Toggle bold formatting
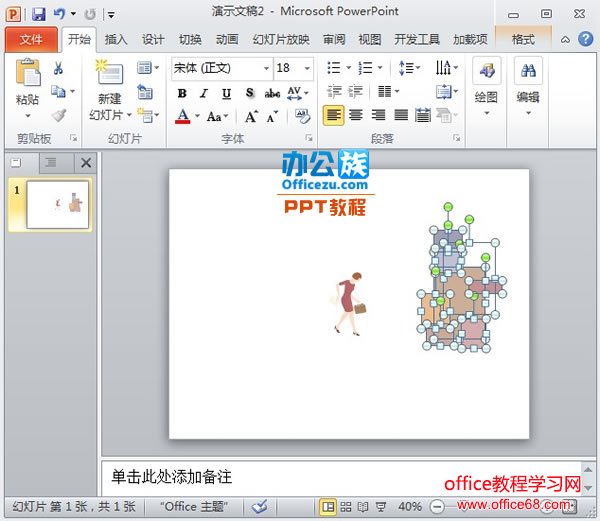 pyautogui.click(x=182, y=93)
